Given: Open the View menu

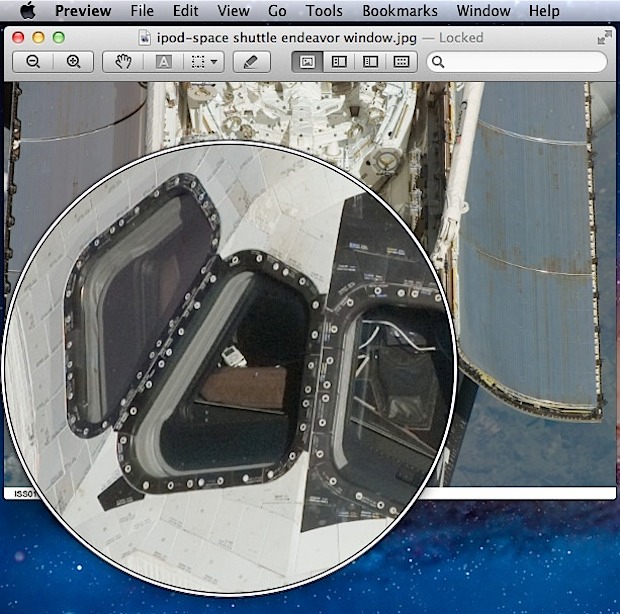Looking at the screenshot, I should click(x=233, y=11).
